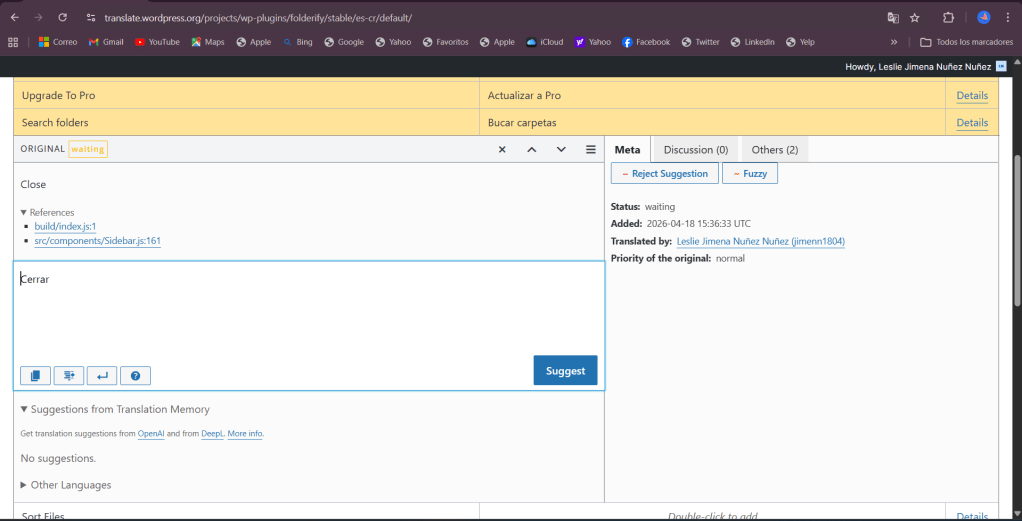Click the Reject Suggestion button
Screen dimensions: 1022x521
point(664,173)
